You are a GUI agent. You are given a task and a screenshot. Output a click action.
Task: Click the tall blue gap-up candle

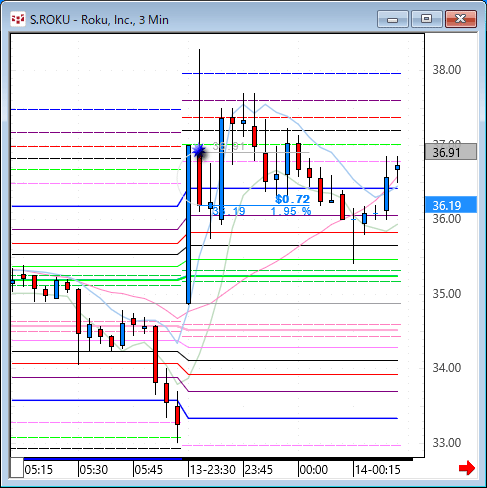(x=189, y=224)
